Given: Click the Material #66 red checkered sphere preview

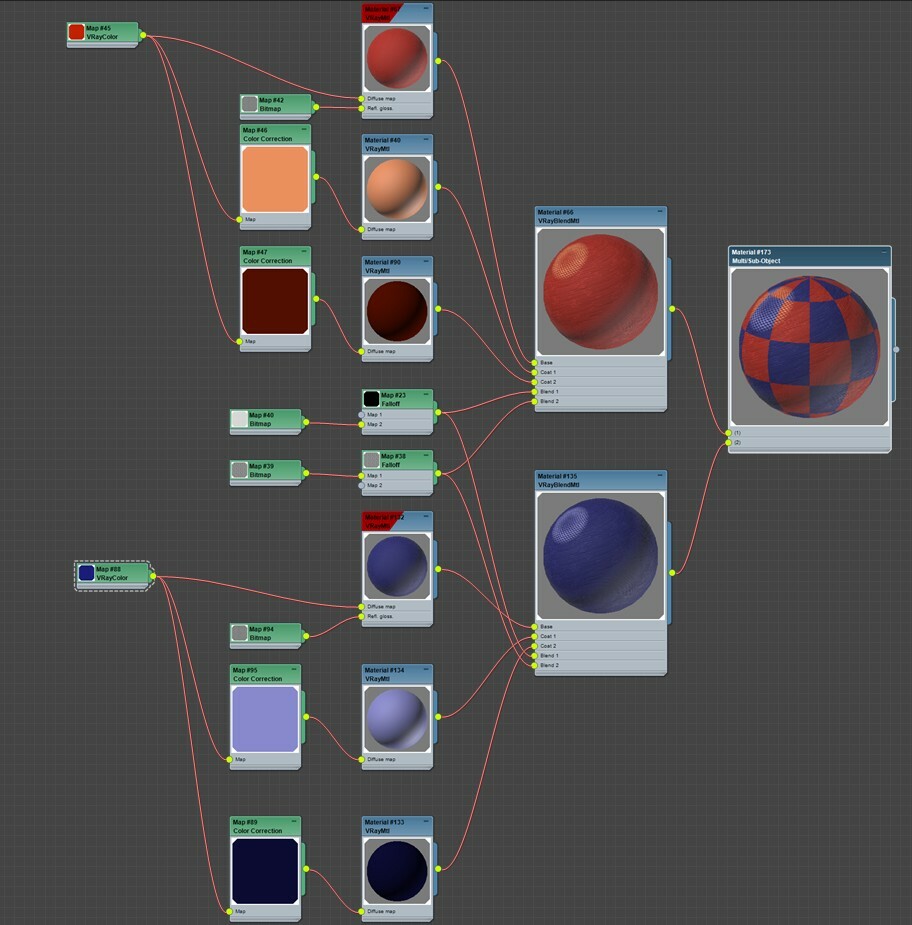Looking at the screenshot, I should click(599, 290).
